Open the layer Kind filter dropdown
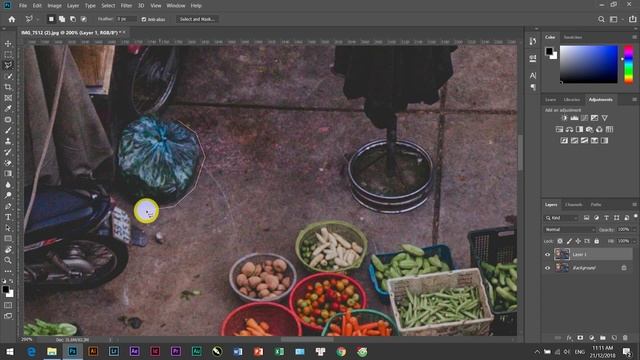 (562, 218)
